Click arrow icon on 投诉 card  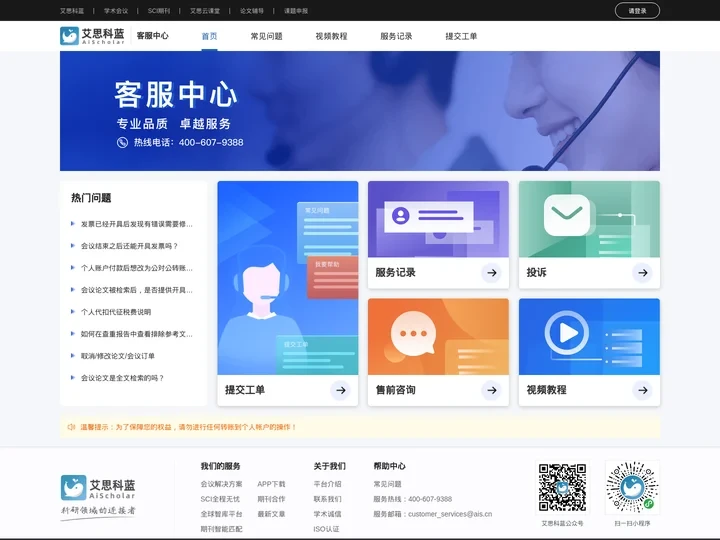pos(642,272)
